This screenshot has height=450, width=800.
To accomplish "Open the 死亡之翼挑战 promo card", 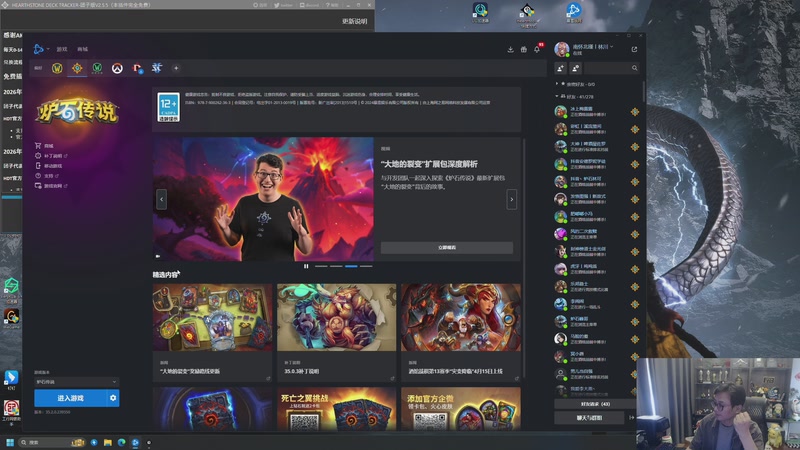I will (336, 409).
